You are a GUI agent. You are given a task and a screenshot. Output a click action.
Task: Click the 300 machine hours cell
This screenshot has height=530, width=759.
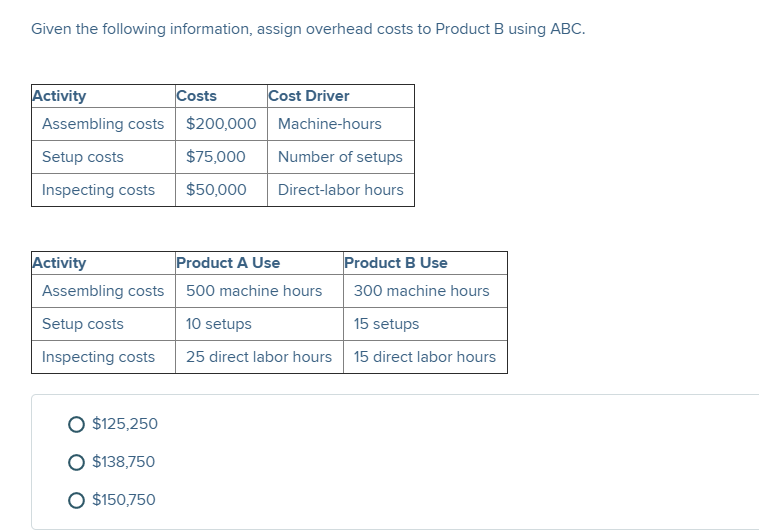425,291
